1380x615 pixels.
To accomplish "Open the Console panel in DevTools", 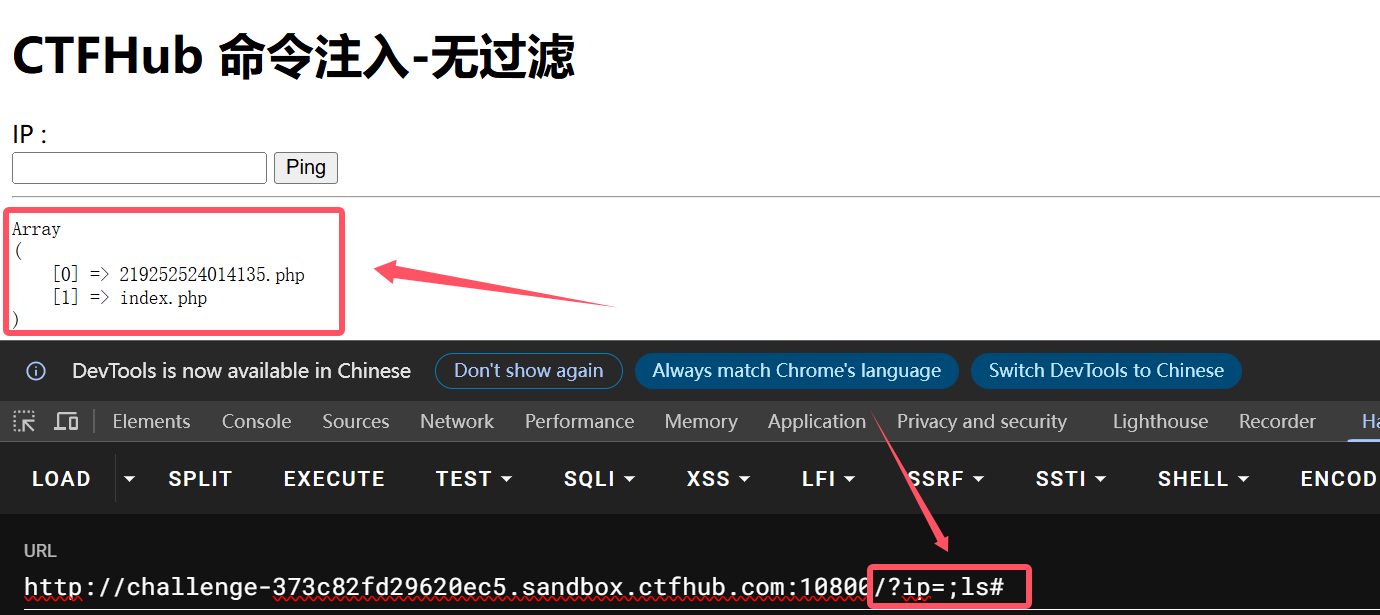I will (x=256, y=421).
